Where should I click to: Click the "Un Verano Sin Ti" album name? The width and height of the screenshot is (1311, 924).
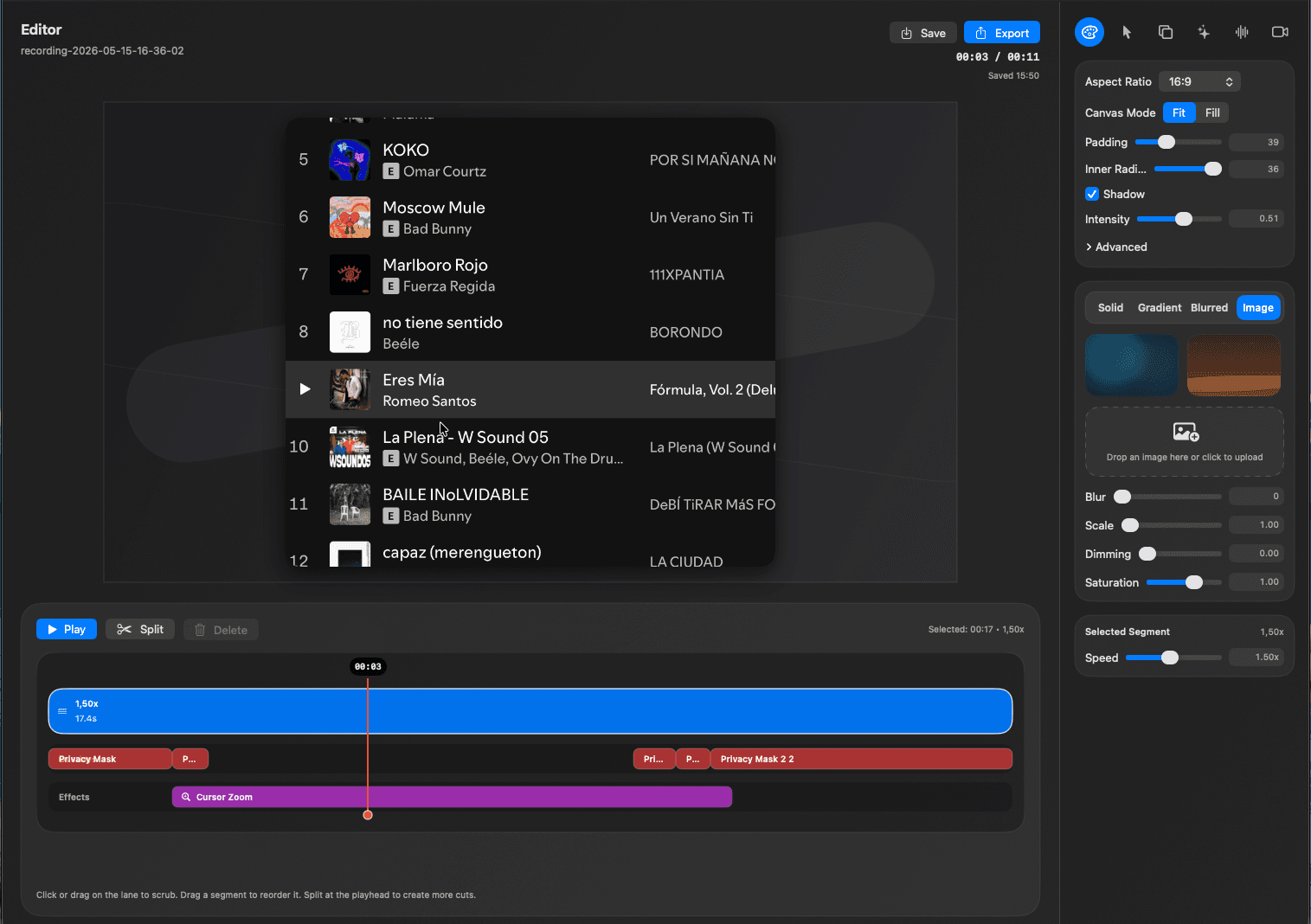coord(701,218)
